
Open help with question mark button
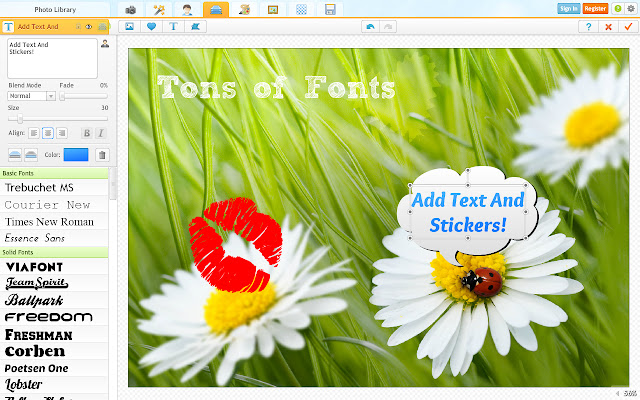tap(589, 27)
